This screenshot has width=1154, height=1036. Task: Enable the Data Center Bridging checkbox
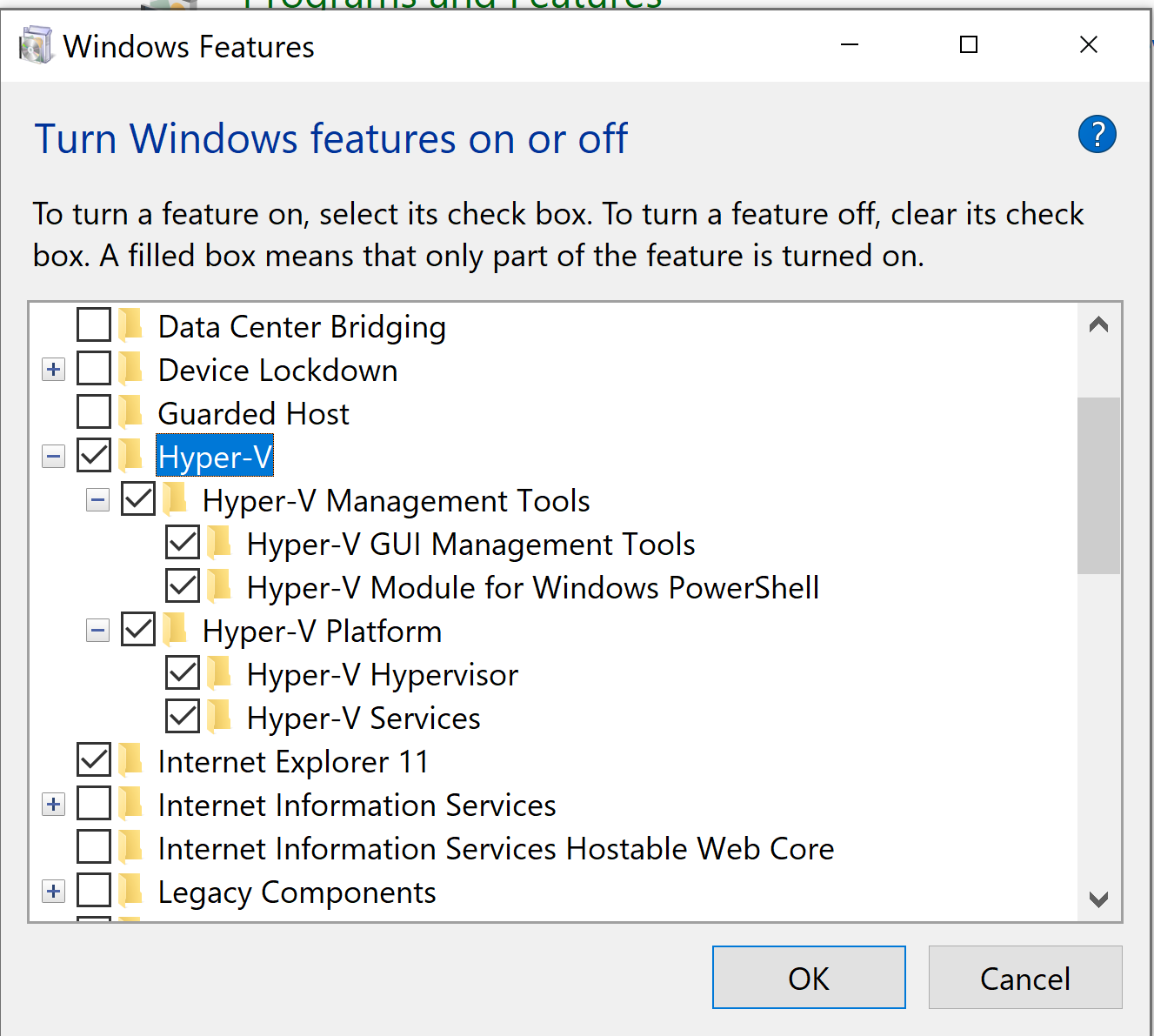(x=94, y=325)
